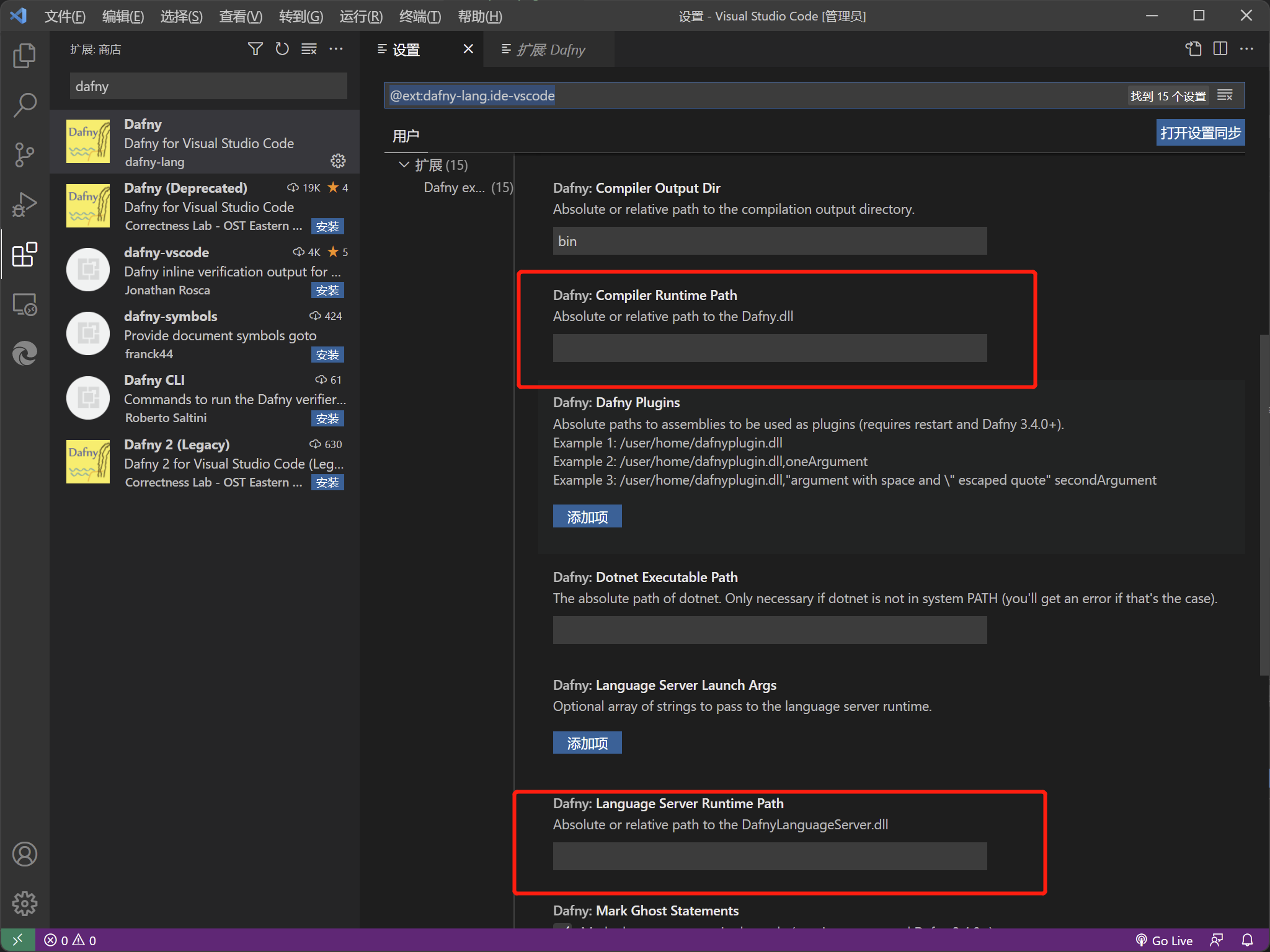Open the 文件(F) menu
1270x952 pixels.
(64, 16)
